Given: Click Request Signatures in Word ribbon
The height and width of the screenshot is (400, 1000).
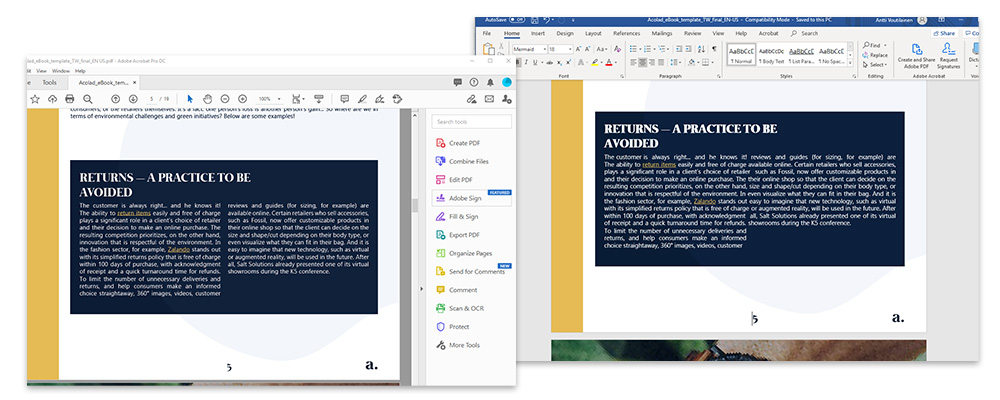Looking at the screenshot, I should click(948, 55).
